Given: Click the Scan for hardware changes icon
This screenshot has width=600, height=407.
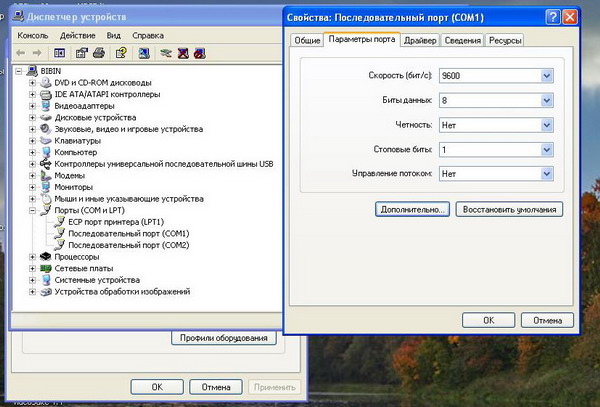Looking at the screenshot, I should [144, 52].
